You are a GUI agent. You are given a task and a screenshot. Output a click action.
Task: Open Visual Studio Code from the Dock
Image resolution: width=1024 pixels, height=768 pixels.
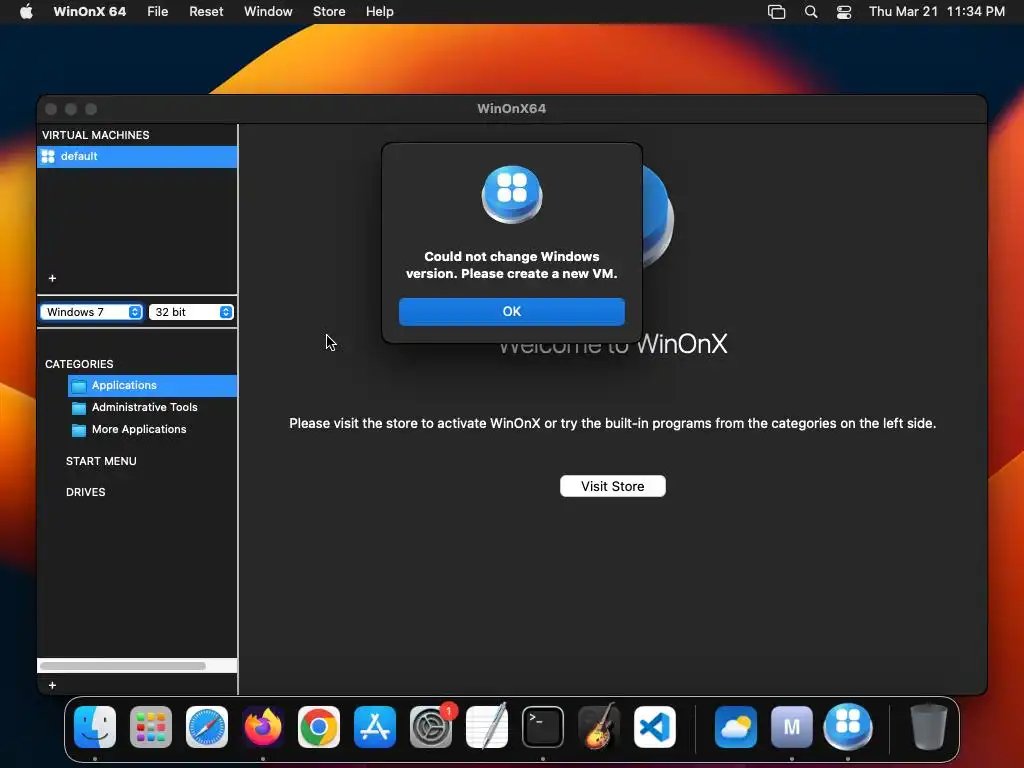(655, 727)
